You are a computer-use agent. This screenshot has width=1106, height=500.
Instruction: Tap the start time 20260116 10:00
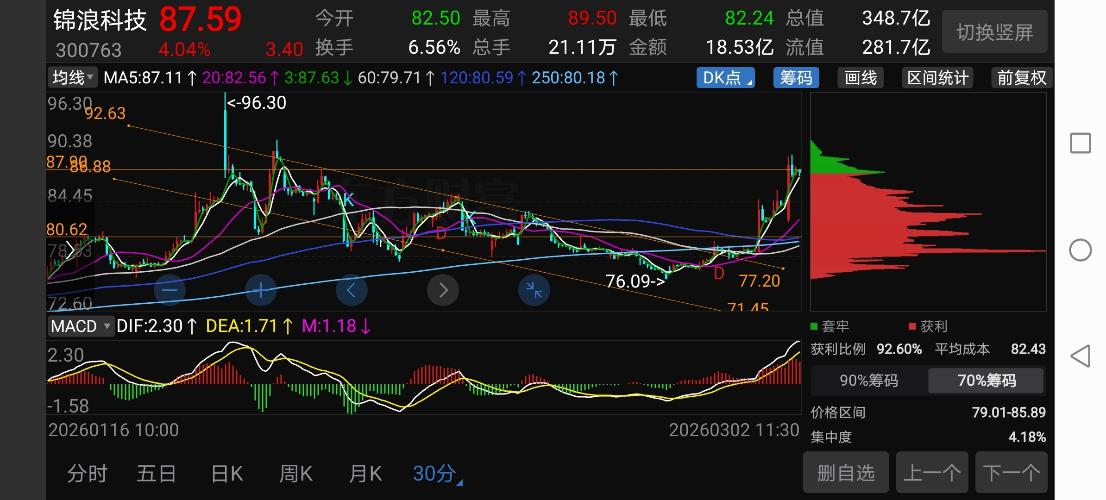pyautogui.click(x=114, y=429)
